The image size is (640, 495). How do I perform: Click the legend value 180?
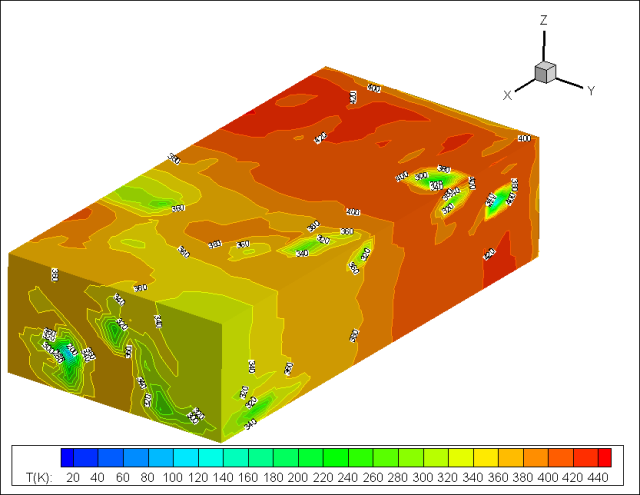point(271,479)
